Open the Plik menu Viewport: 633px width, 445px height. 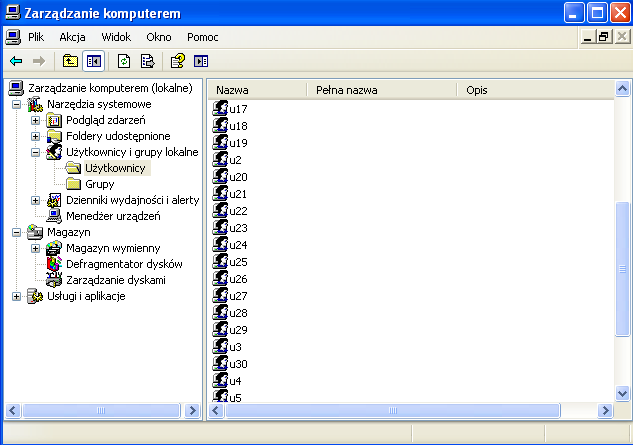coord(36,37)
